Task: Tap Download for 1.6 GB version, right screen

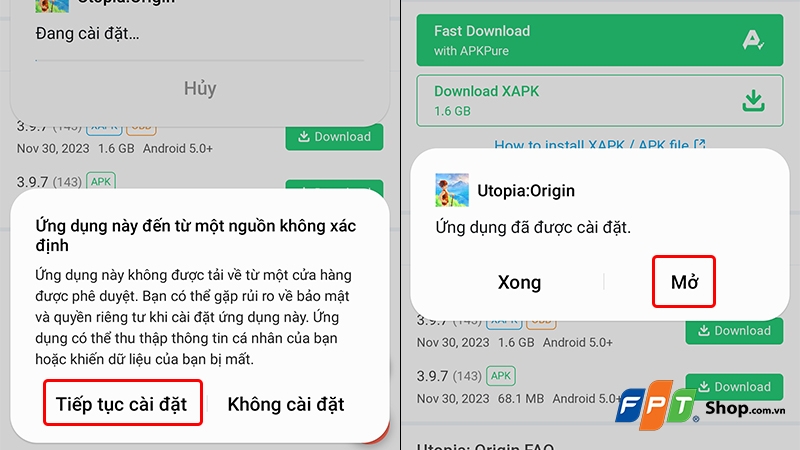Action: click(734, 331)
